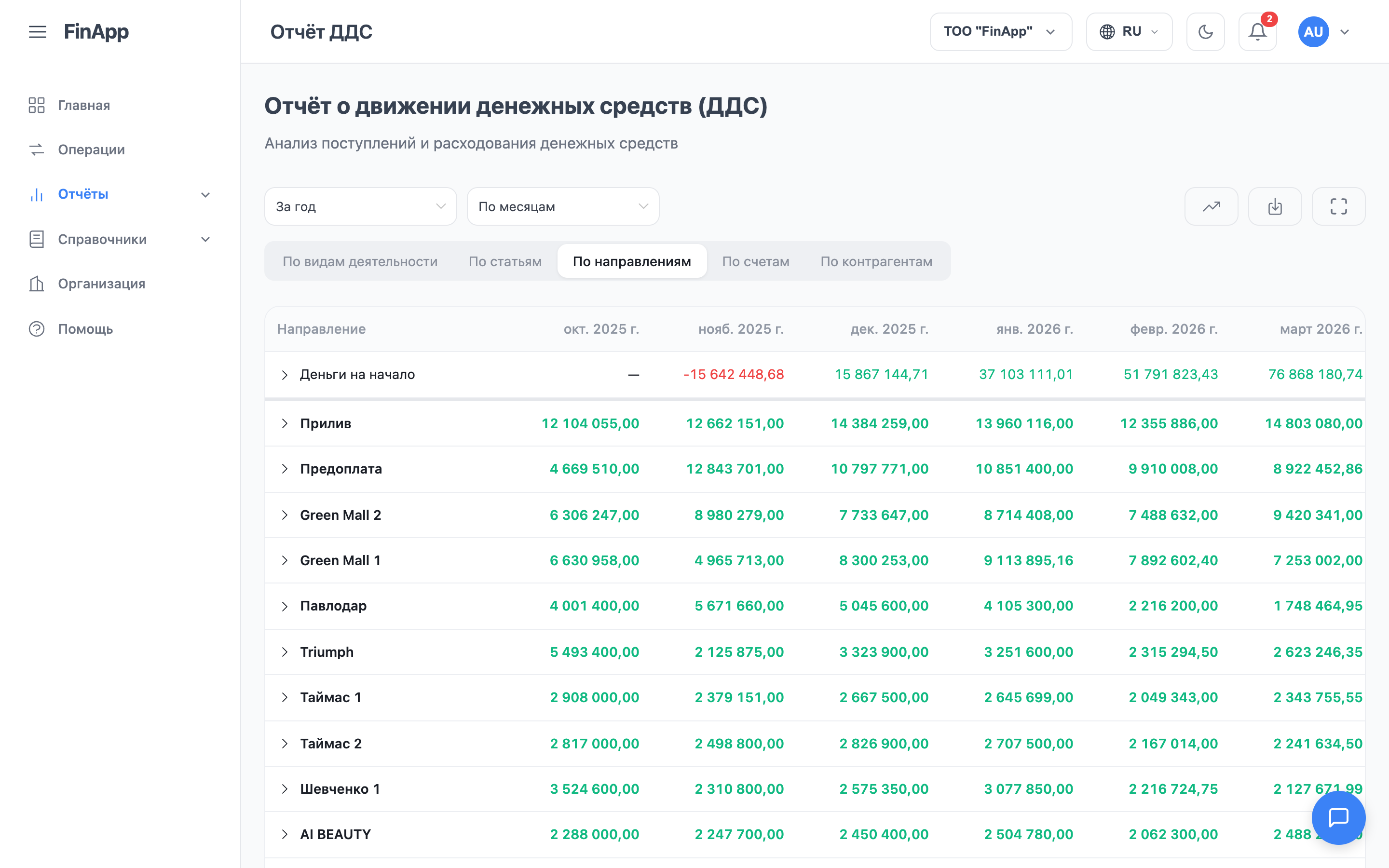Click the янв. 2026 г. column header
The height and width of the screenshot is (868, 1389).
1035,329
